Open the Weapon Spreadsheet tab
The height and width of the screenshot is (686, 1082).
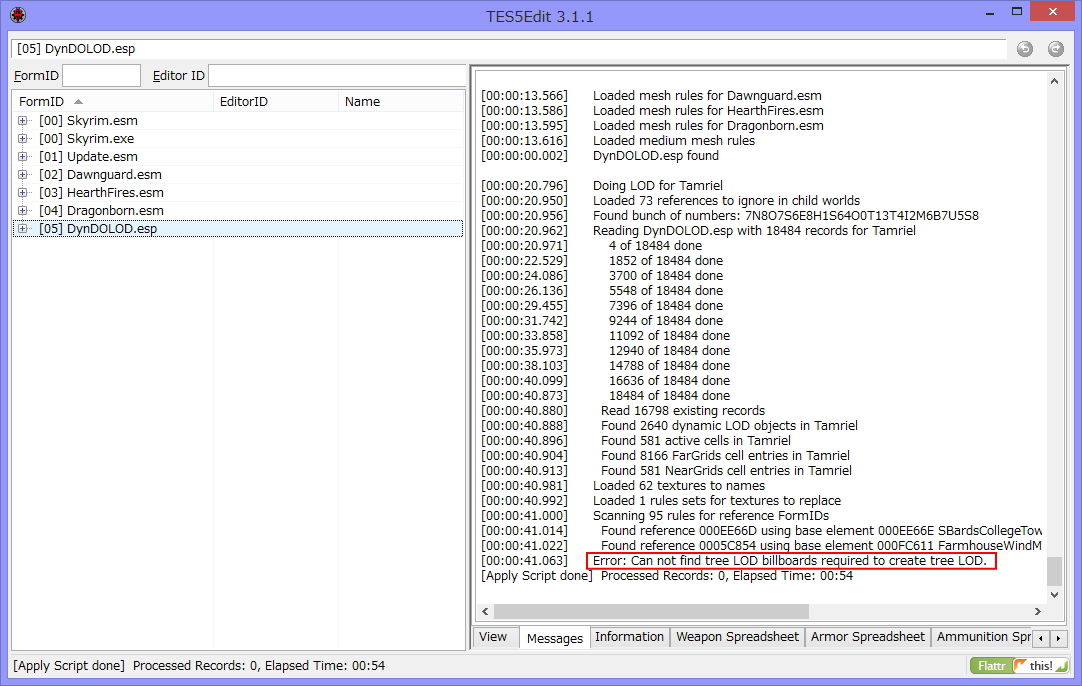[737, 637]
